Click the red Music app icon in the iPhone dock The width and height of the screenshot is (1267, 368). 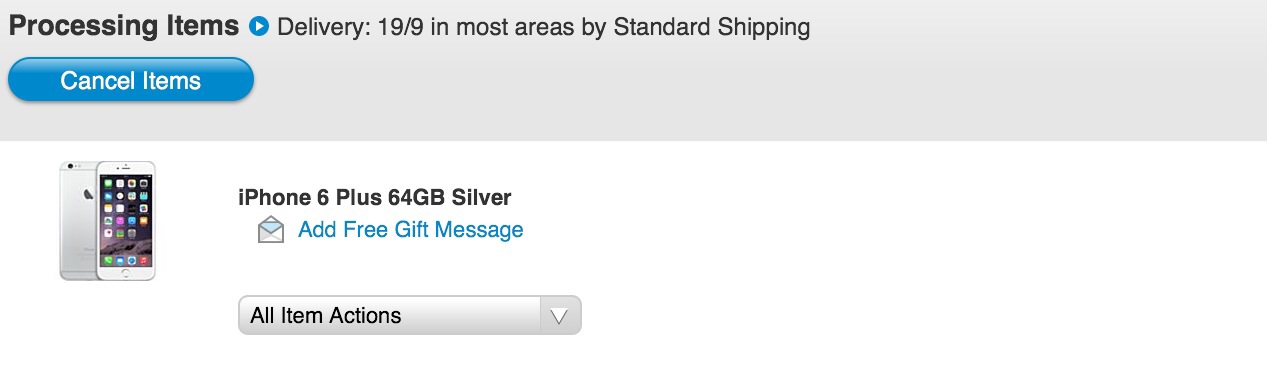pyautogui.click(x=144, y=261)
